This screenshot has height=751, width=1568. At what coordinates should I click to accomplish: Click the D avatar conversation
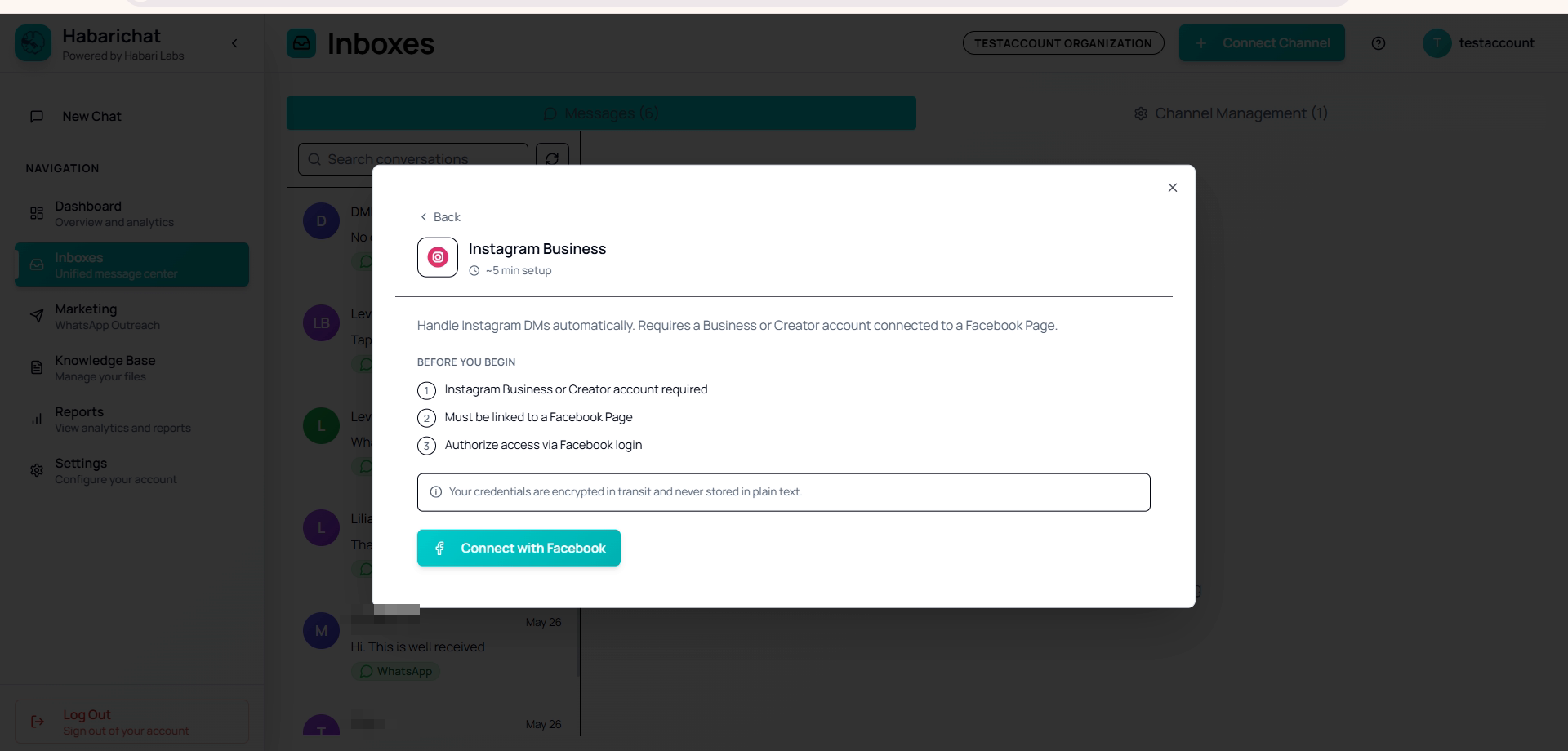tap(321, 221)
